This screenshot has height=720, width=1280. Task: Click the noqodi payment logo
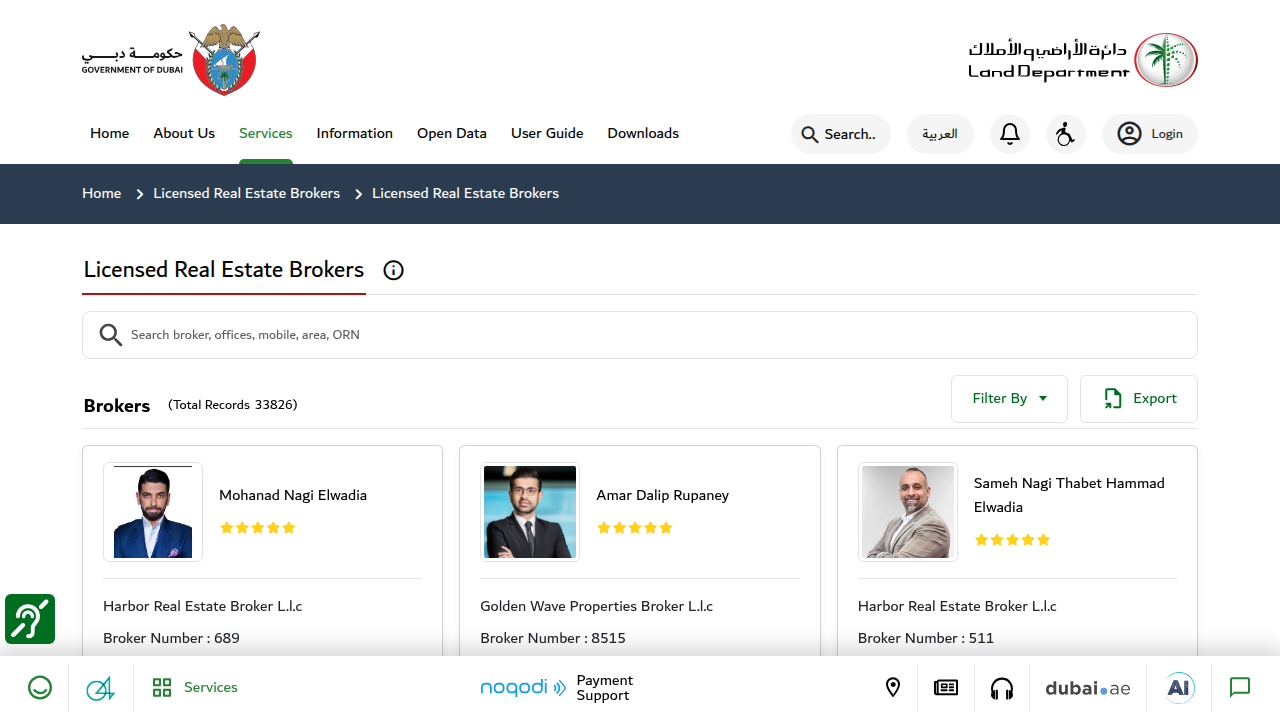(x=523, y=688)
